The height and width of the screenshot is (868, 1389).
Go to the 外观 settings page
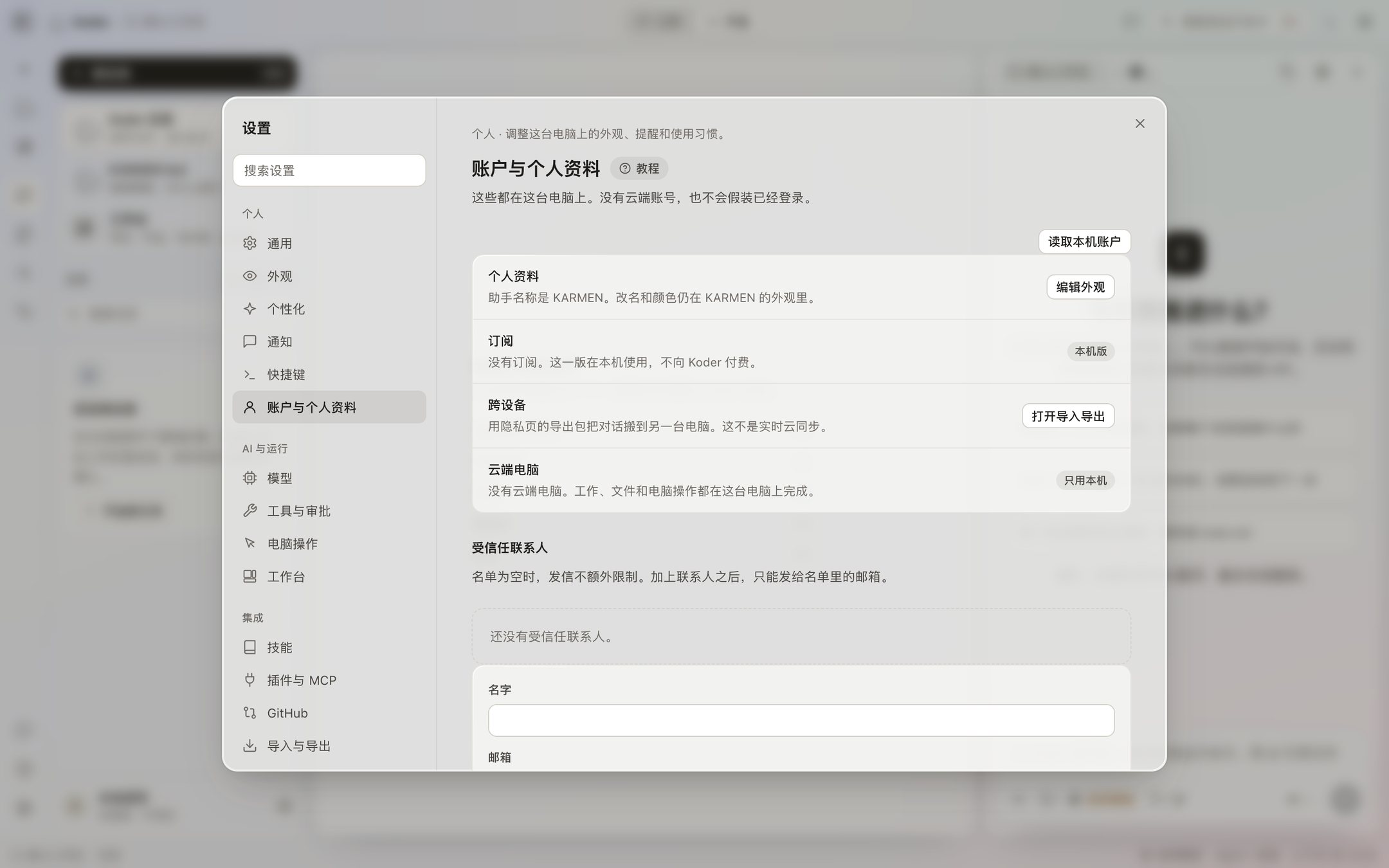329,276
